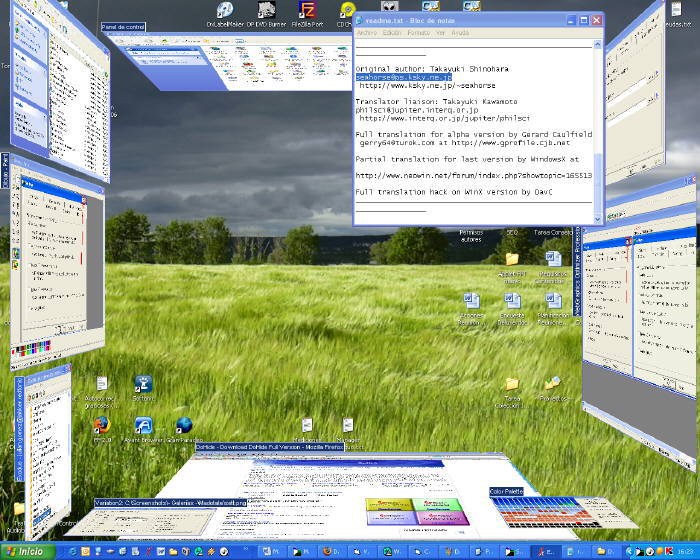Click Notepad's scrollbar up arrow
This screenshot has width=700, height=560.
598,44
